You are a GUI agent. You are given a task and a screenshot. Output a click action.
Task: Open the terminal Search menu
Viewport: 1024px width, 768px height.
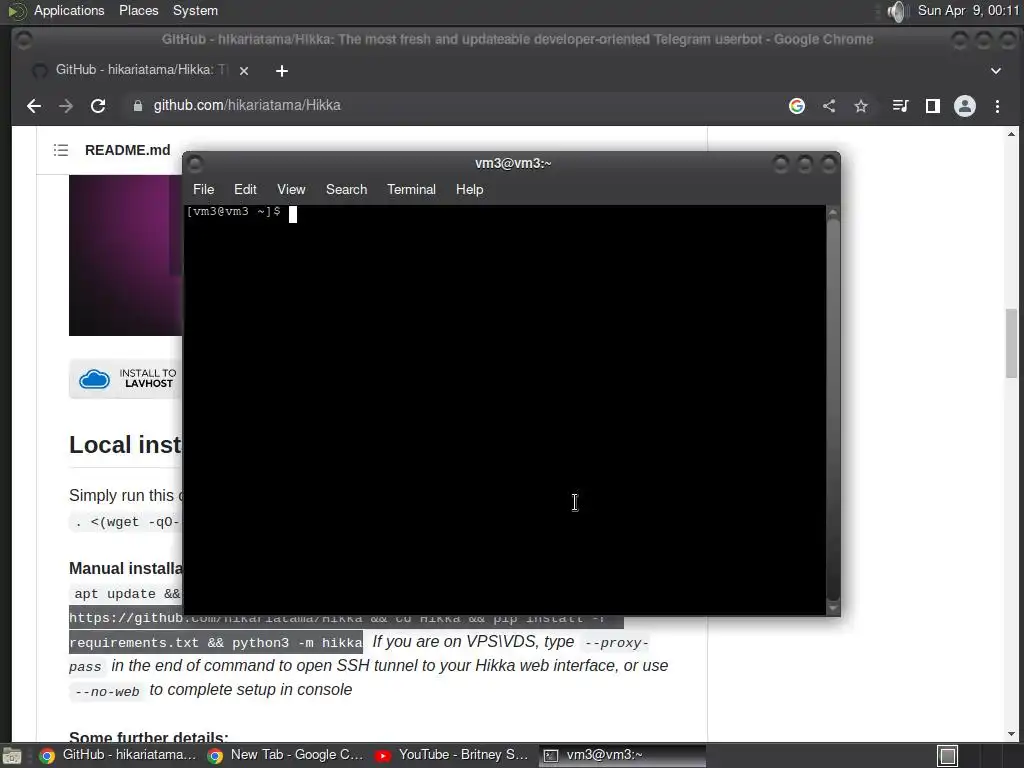pos(346,189)
